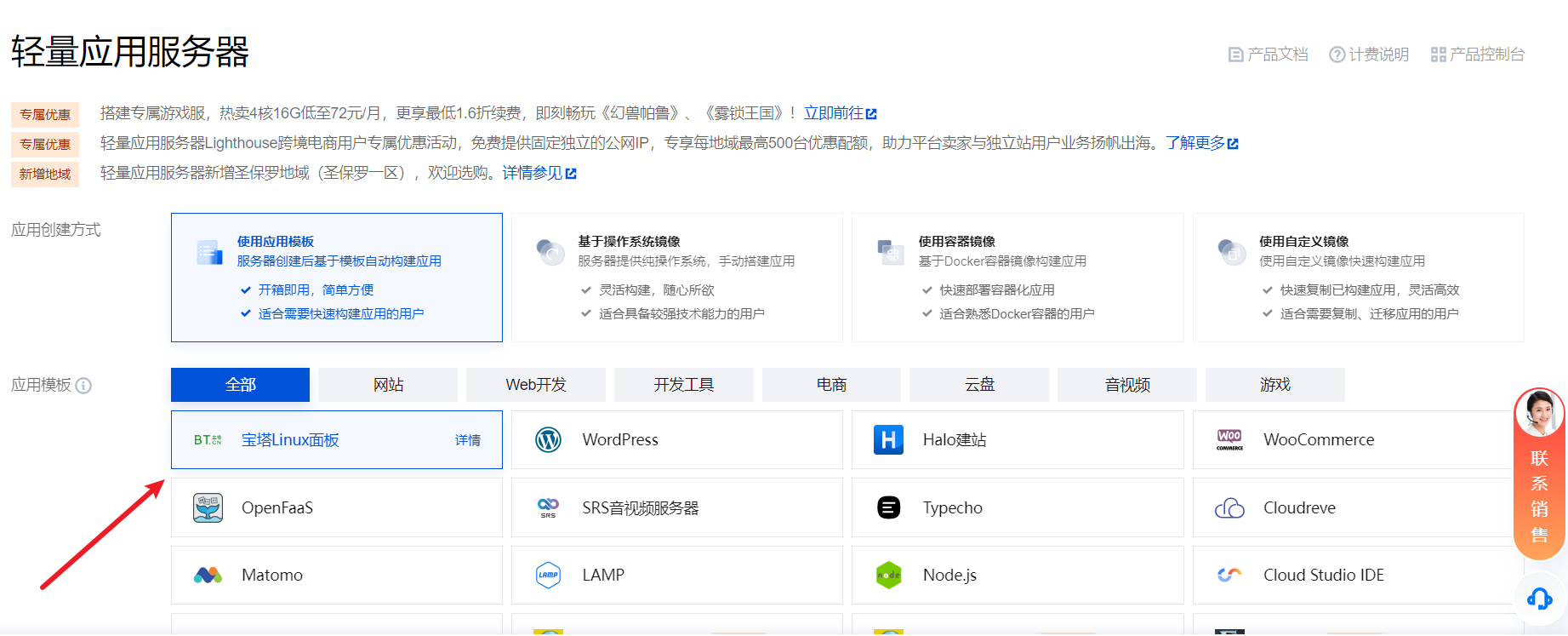The height and width of the screenshot is (636, 1568).
Task: Click the WooCommerce logo icon
Action: [1229, 440]
